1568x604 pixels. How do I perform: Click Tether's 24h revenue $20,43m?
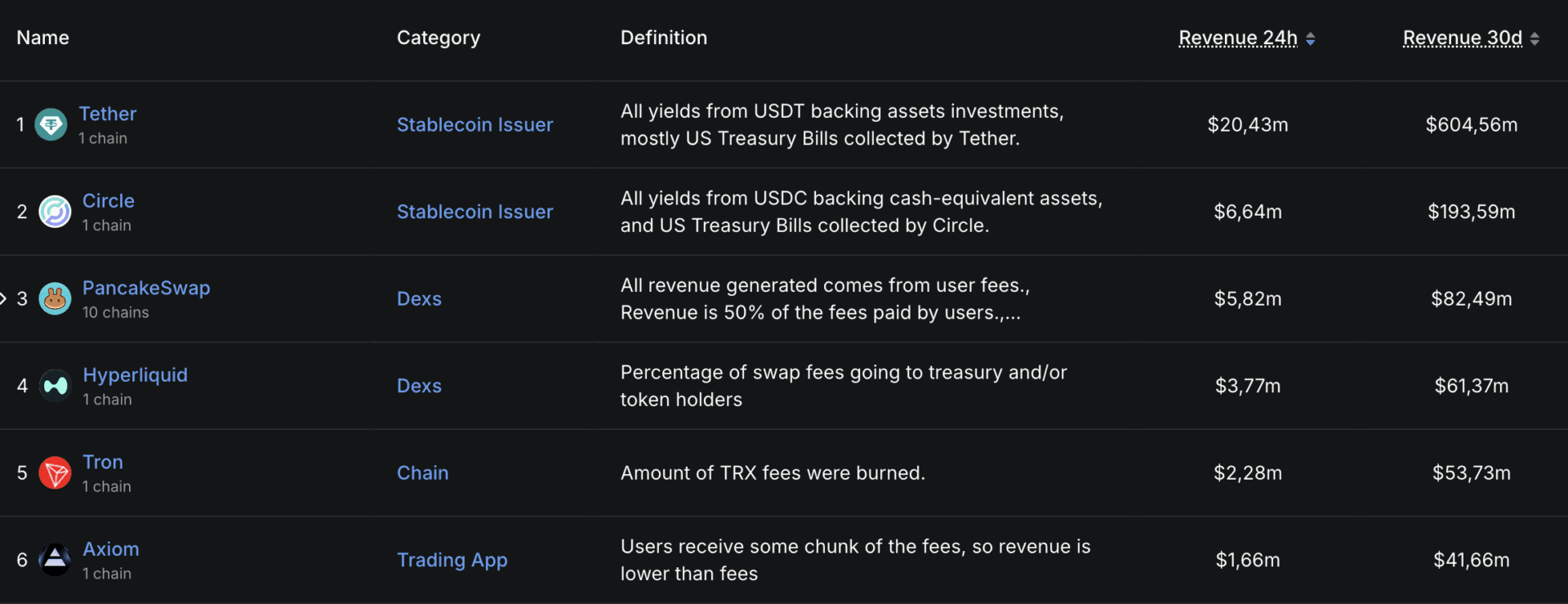1248,125
